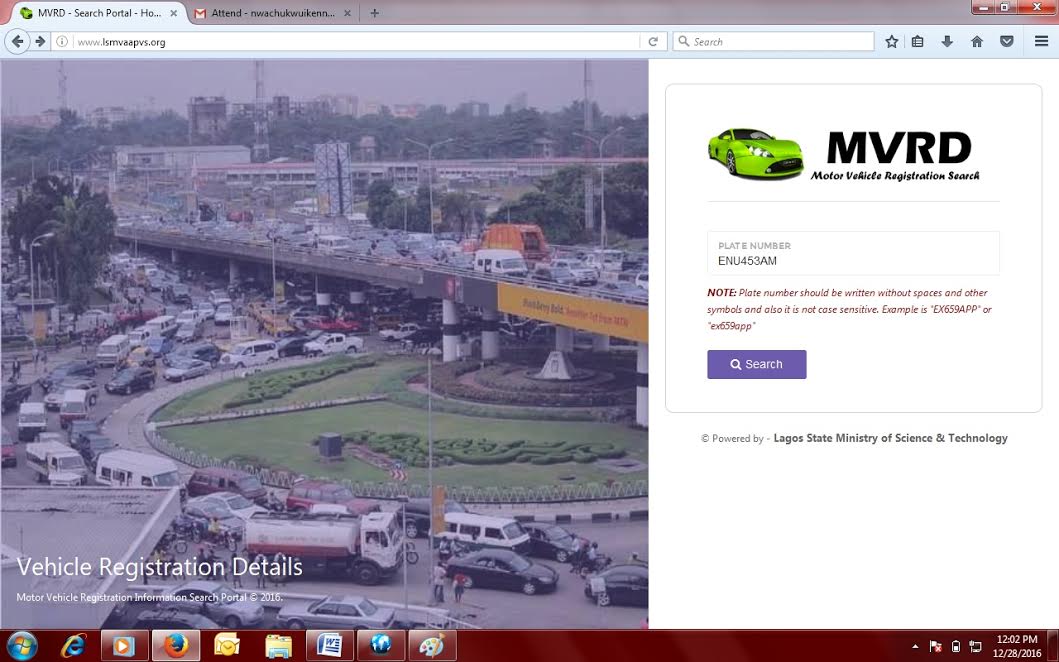Open a new tab with plus button
Viewport: 1059px width, 662px height.
point(375,13)
